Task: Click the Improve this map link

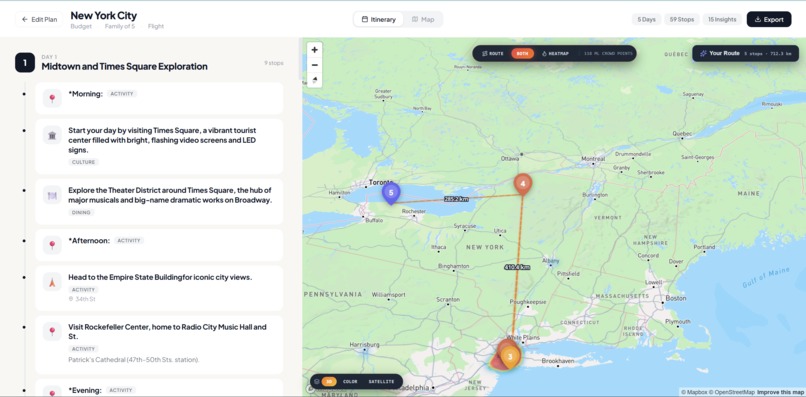Action: pos(780,392)
